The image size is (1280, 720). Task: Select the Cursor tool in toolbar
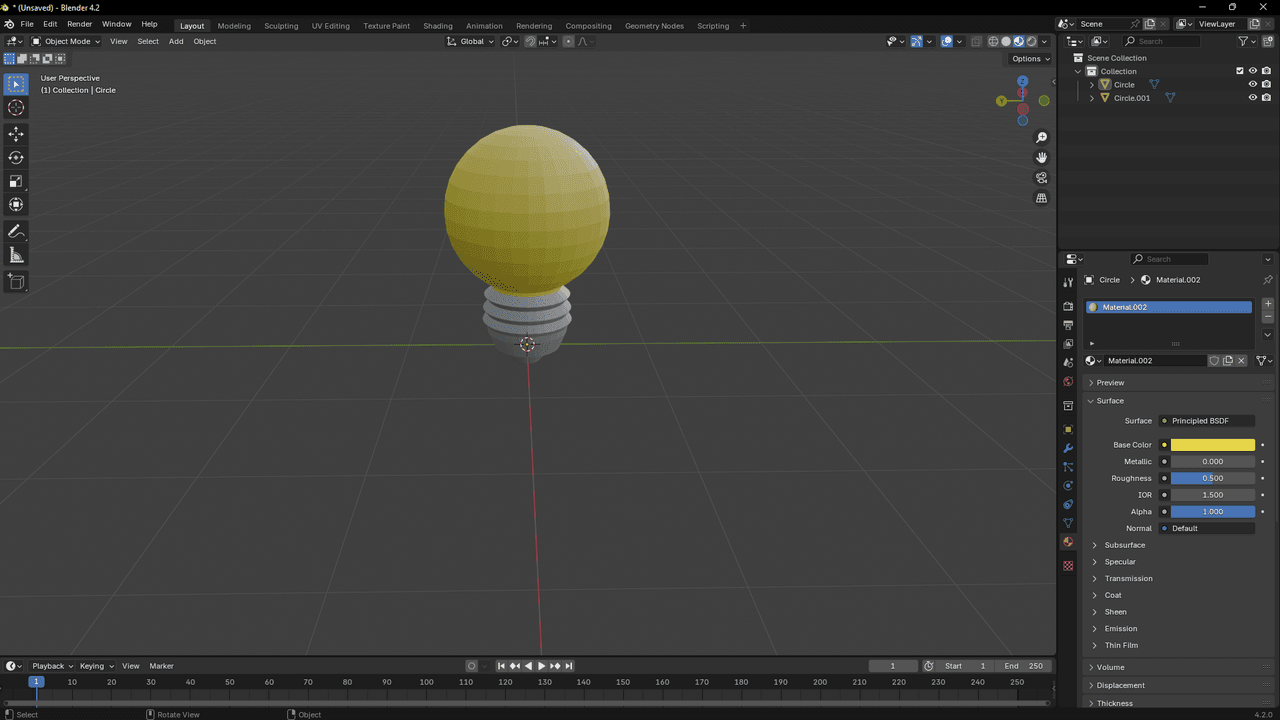point(16,108)
